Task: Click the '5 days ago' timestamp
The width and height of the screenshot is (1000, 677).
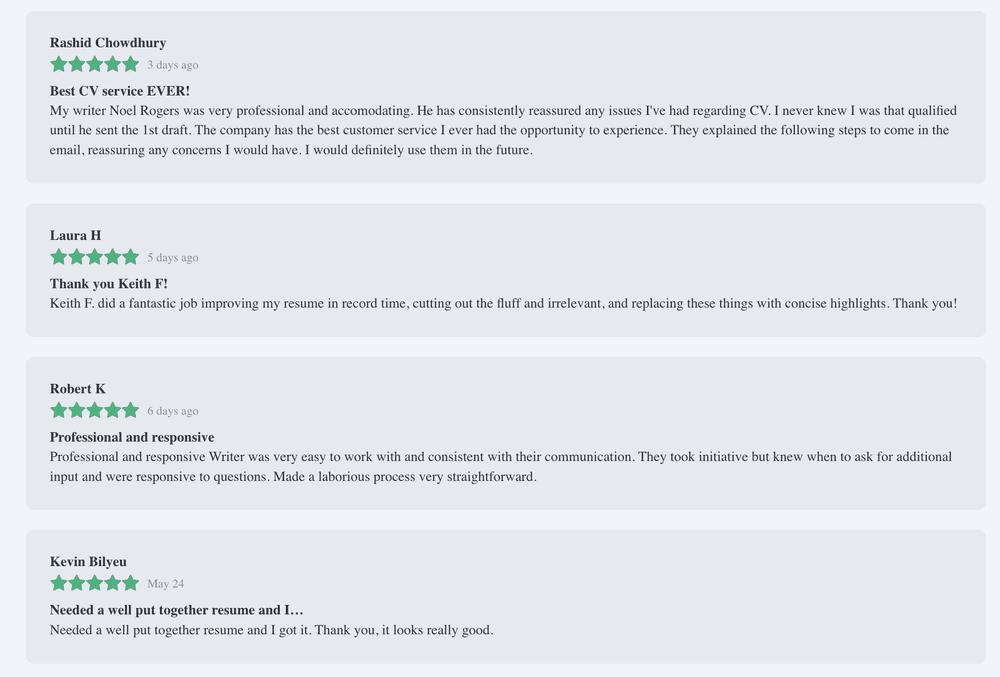Action: (x=173, y=258)
